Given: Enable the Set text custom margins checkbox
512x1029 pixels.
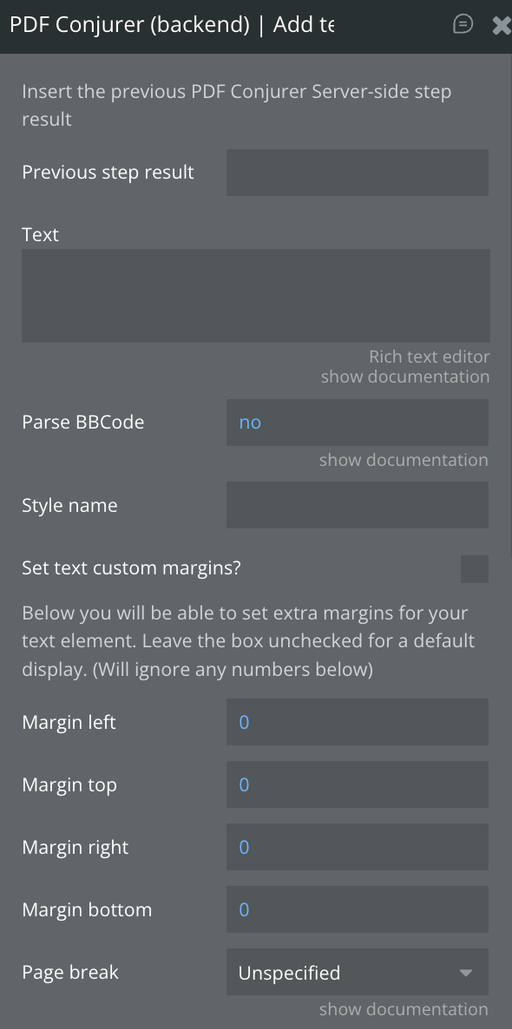Looking at the screenshot, I should tap(475, 569).
